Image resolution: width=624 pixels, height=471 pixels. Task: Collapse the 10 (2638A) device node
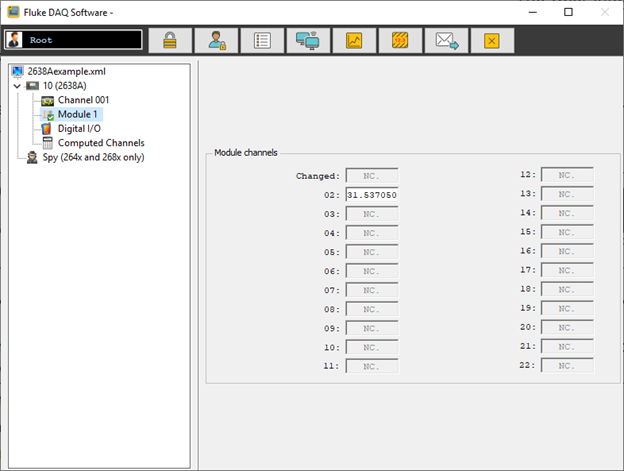click(x=17, y=86)
